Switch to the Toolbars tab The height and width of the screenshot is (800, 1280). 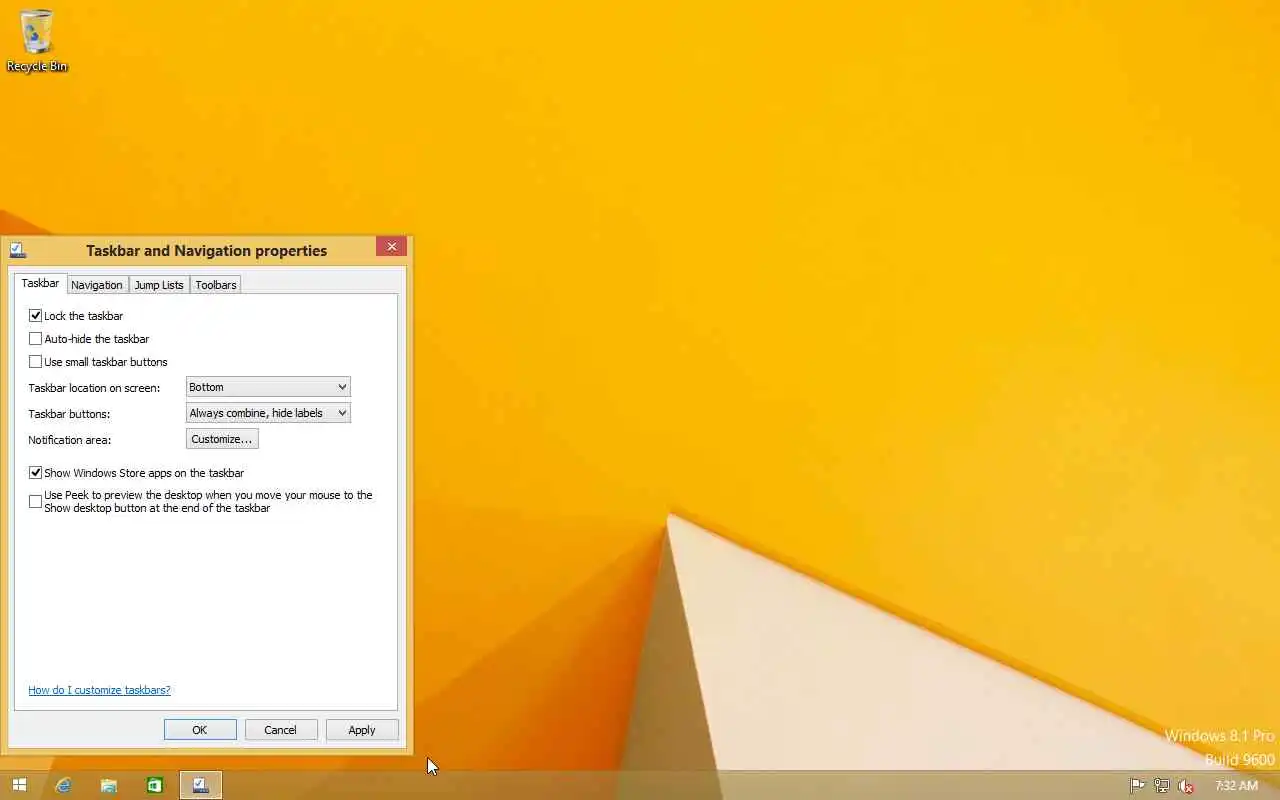(216, 285)
